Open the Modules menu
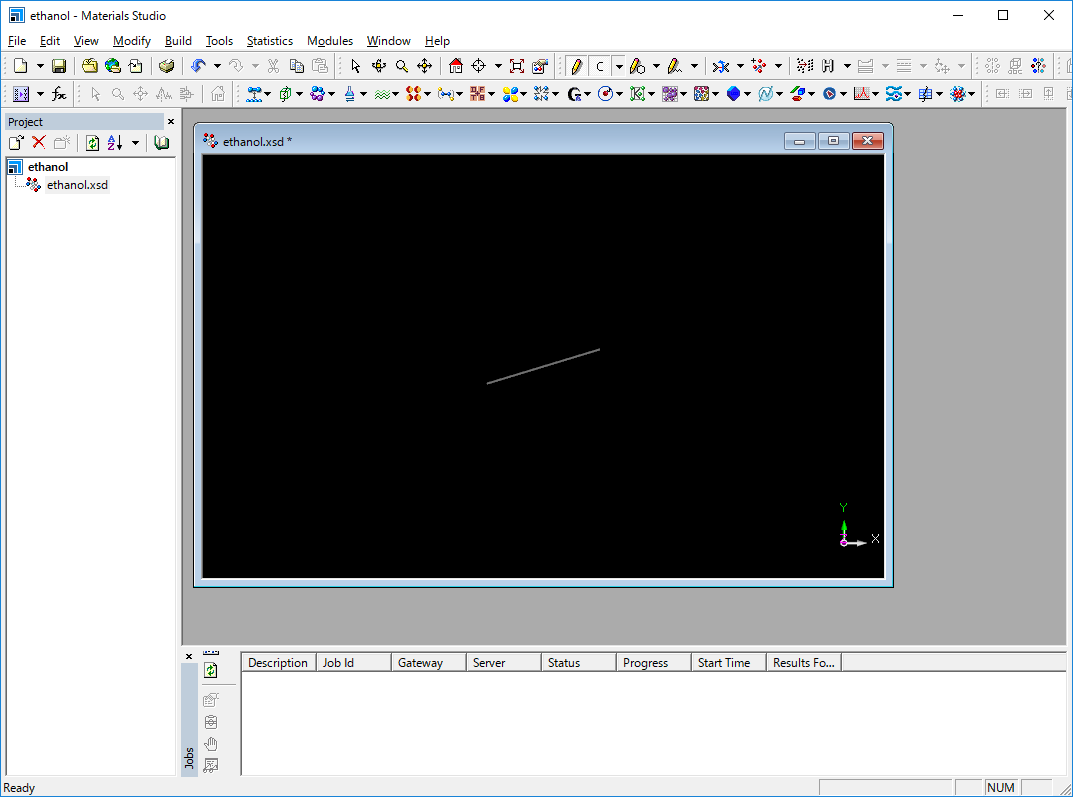This screenshot has width=1073, height=797. point(330,41)
